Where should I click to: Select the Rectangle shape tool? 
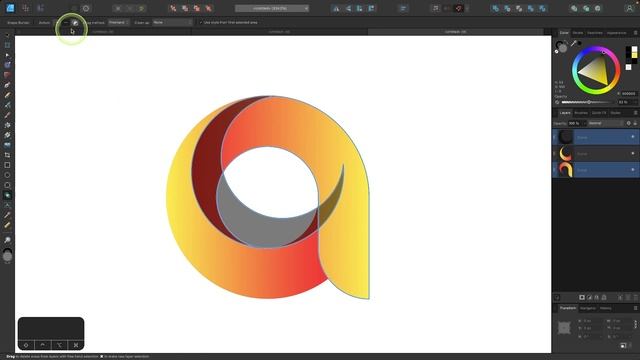(x=7, y=165)
